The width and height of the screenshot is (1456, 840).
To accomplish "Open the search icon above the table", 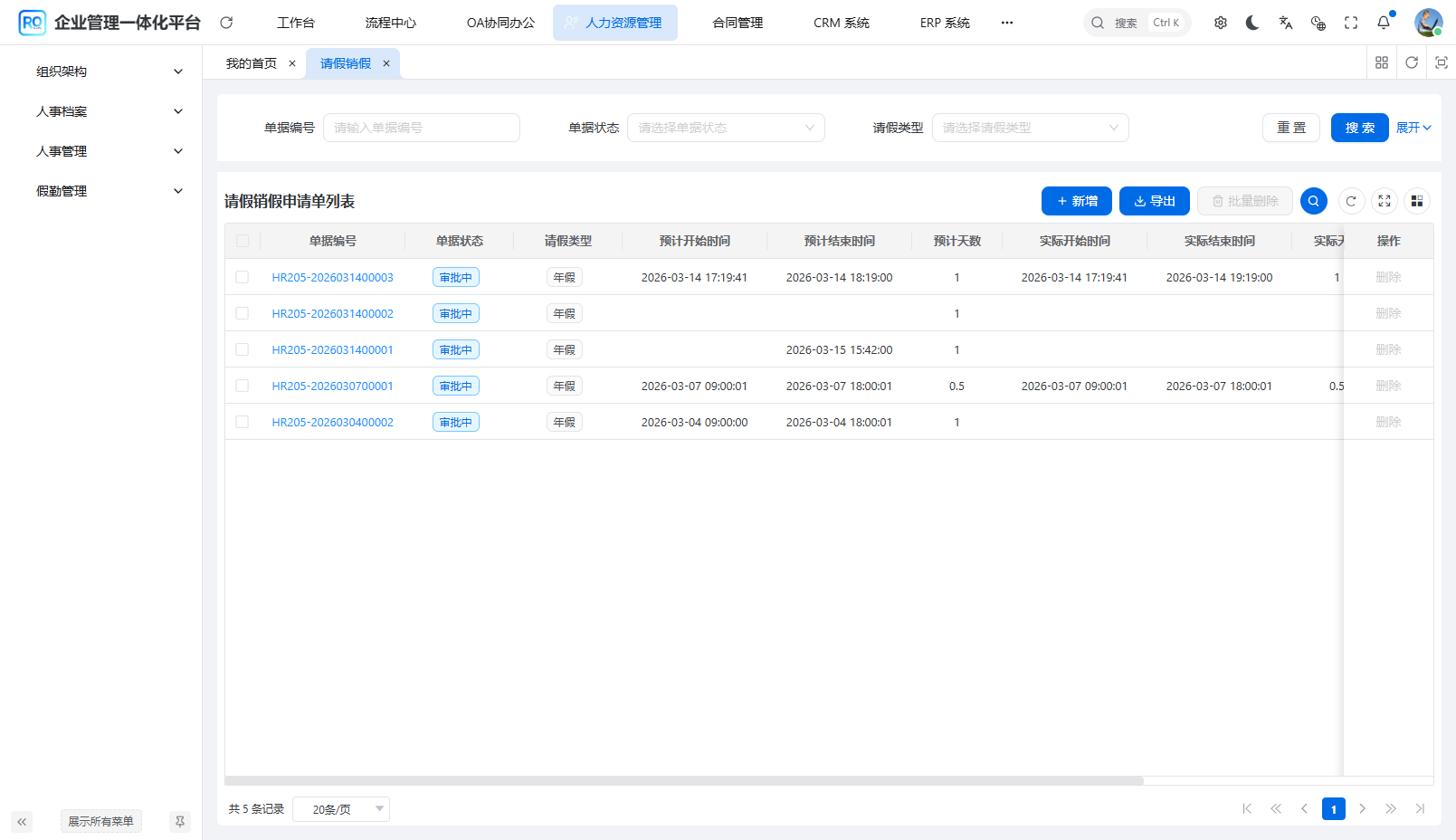I will [x=1313, y=201].
